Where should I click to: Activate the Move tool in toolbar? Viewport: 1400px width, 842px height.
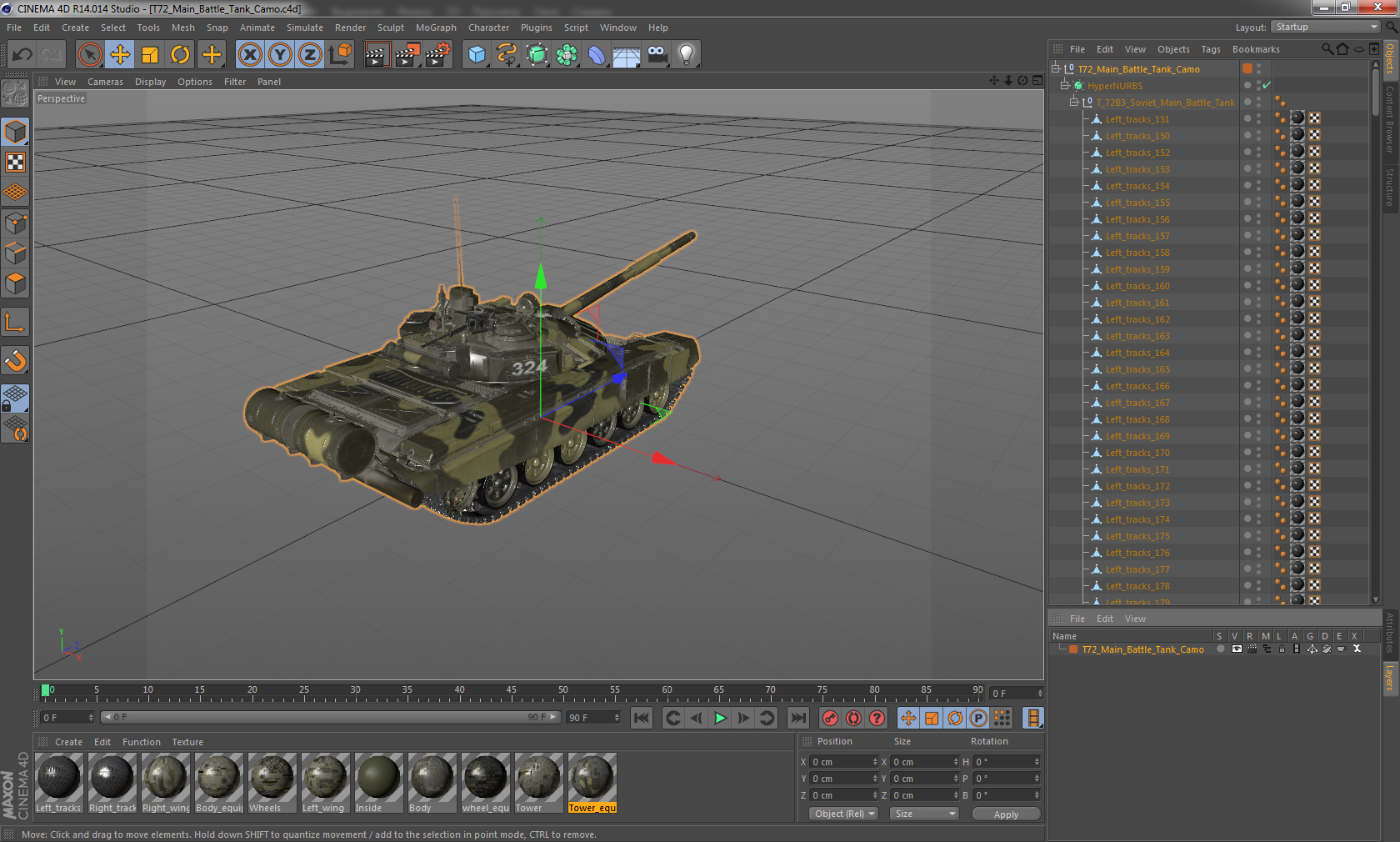pos(120,55)
